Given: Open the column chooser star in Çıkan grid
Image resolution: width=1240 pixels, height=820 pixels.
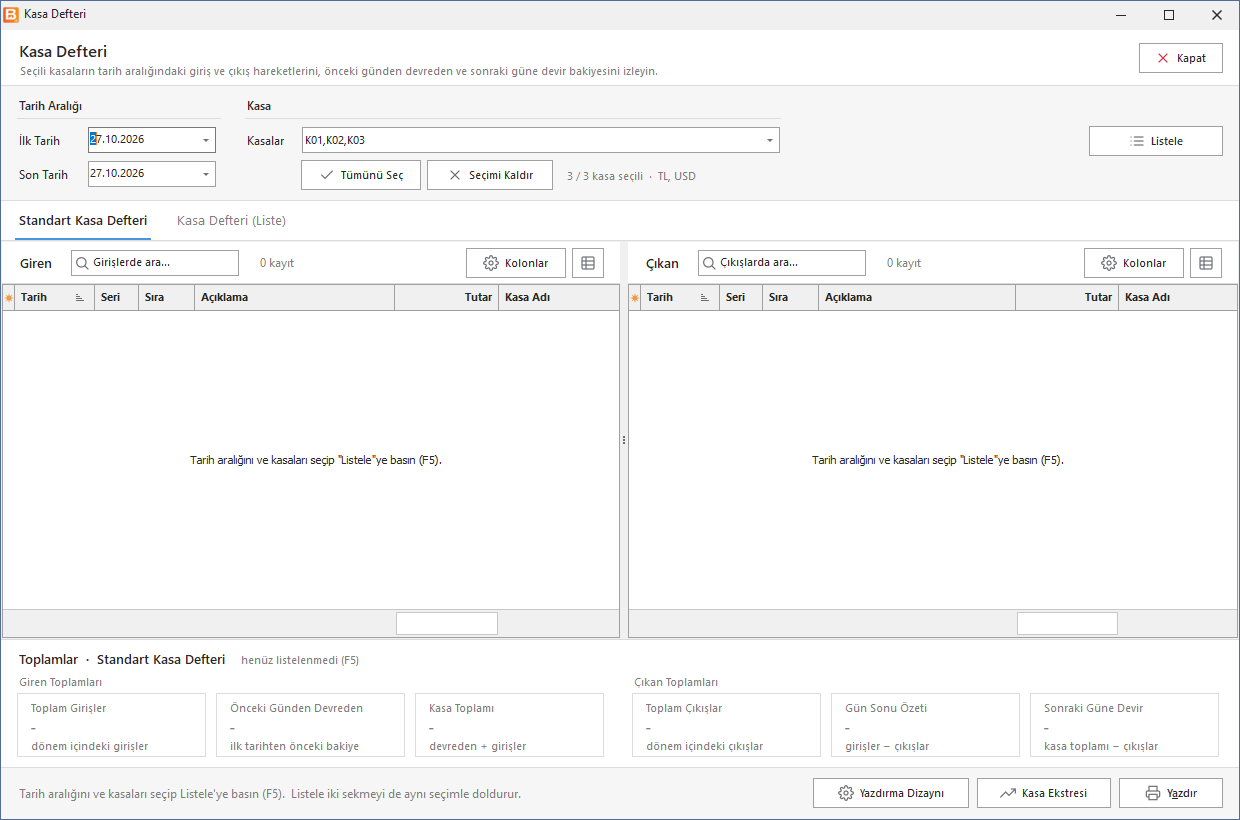Looking at the screenshot, I should click(x=634, y=297).
